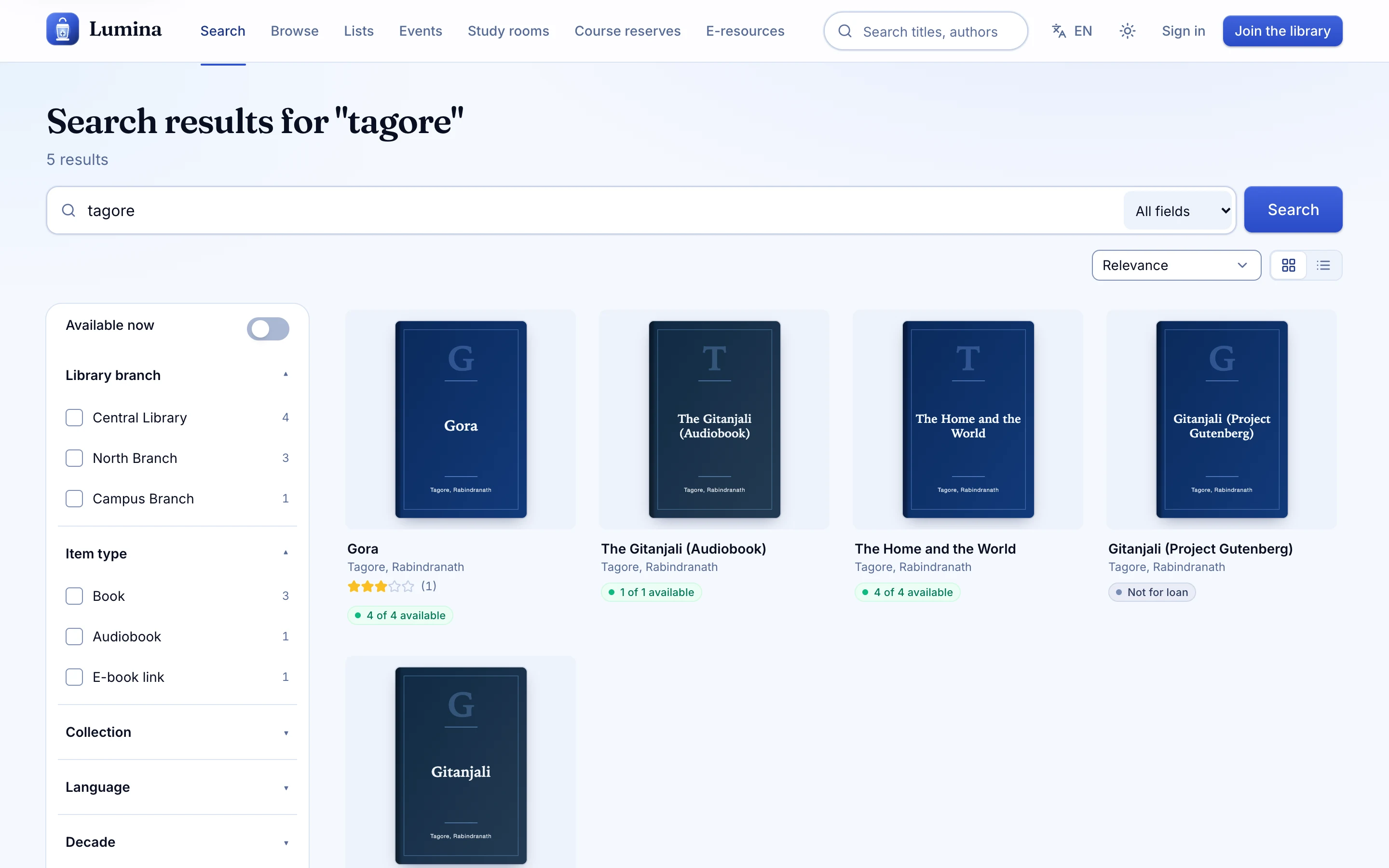Click the translate language icon
The image size is (1389, 868).
[1059, 31]
